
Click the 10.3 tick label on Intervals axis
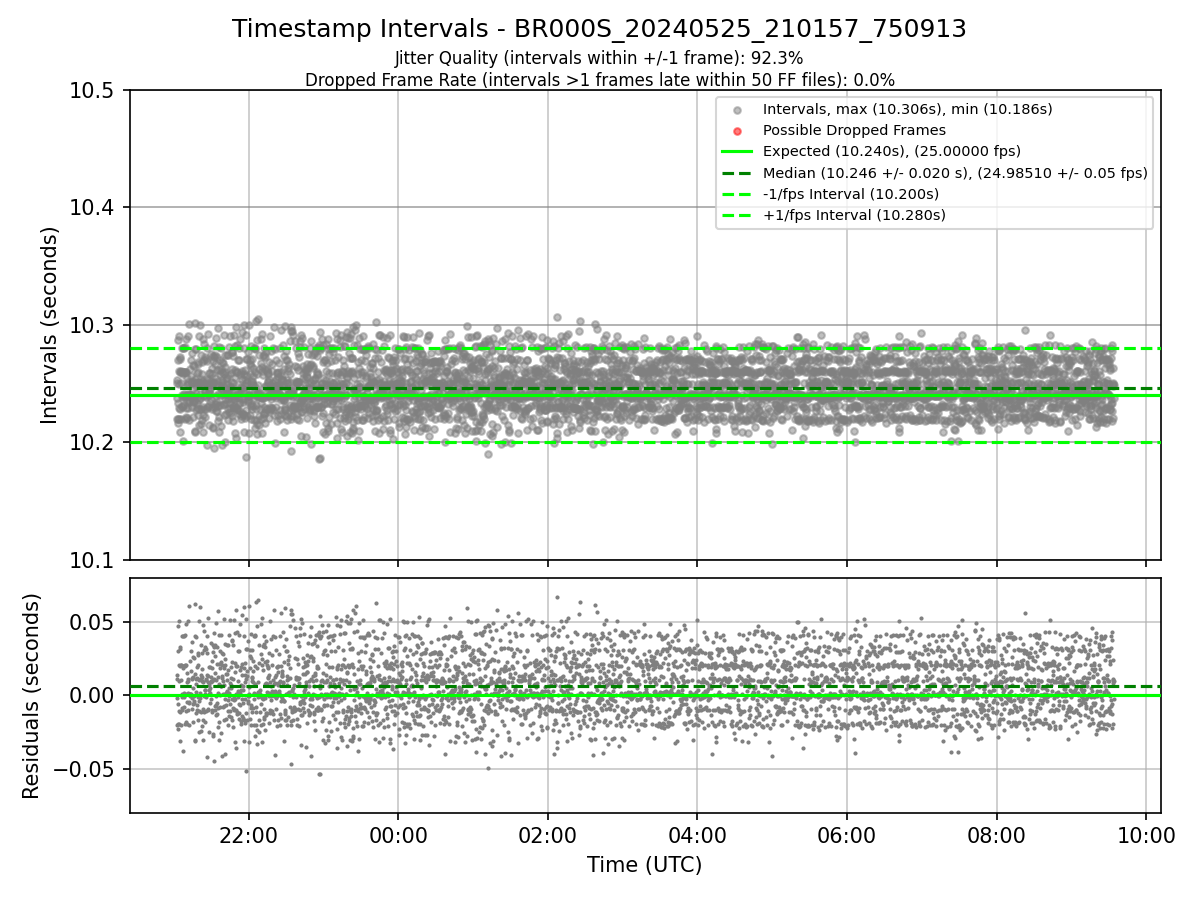(93, 326)
